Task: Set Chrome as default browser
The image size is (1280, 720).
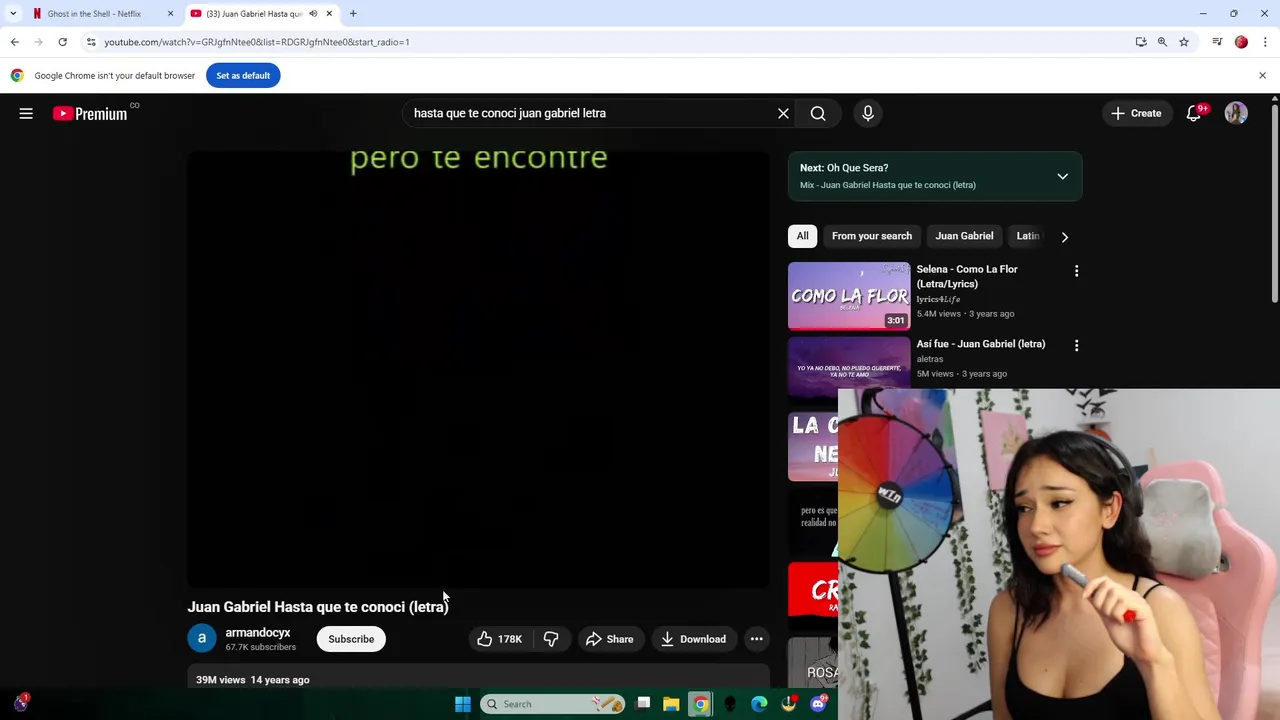Action: coord(243,75)
